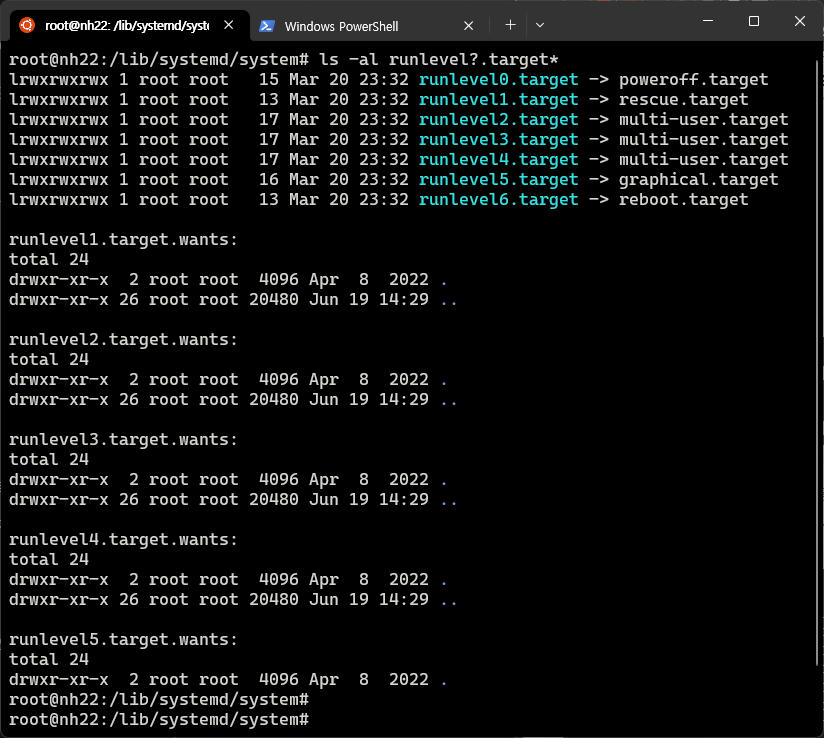Close the Windows PowerShell tab

[x=469, y=25]
